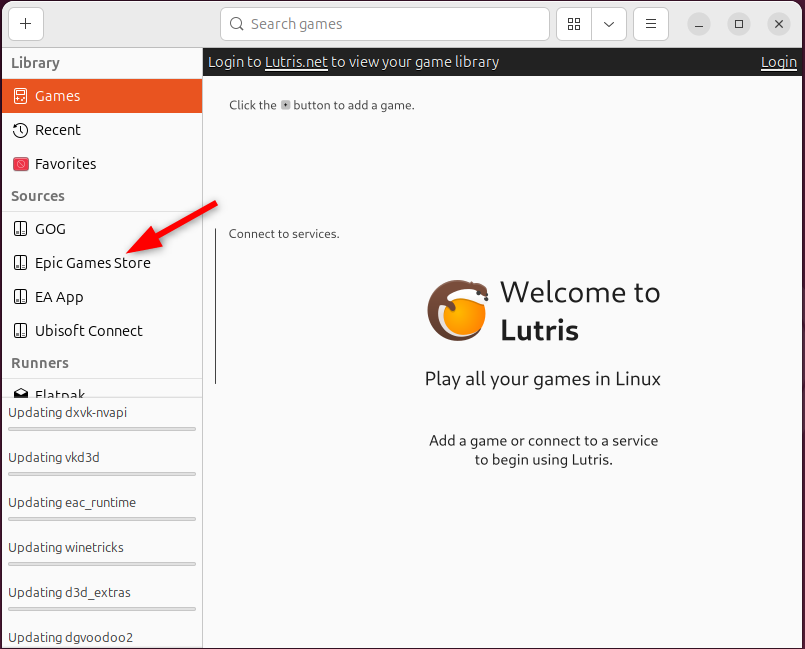Click the Runners section header
Viewport: 805px width, 649px height.
tap(40, 363)
